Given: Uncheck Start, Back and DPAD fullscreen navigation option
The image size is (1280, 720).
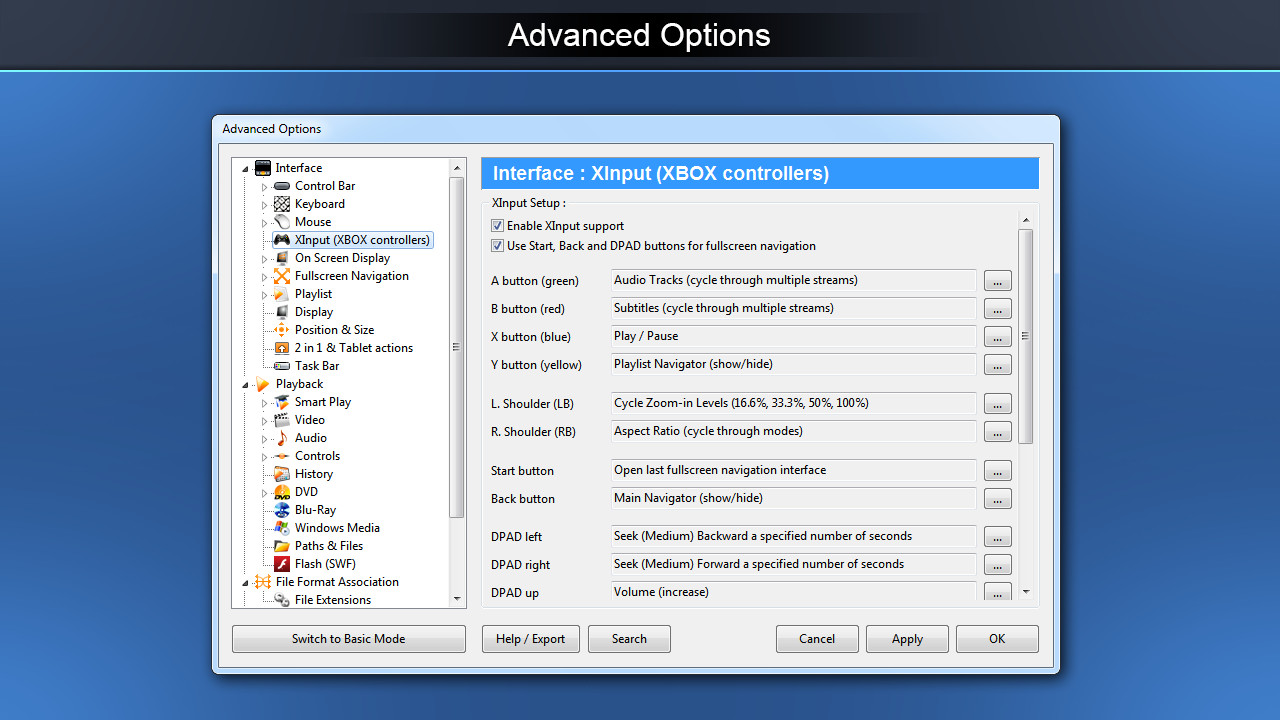Looking at the screenshot, I should pyautogui.click(x=497, y=245).
